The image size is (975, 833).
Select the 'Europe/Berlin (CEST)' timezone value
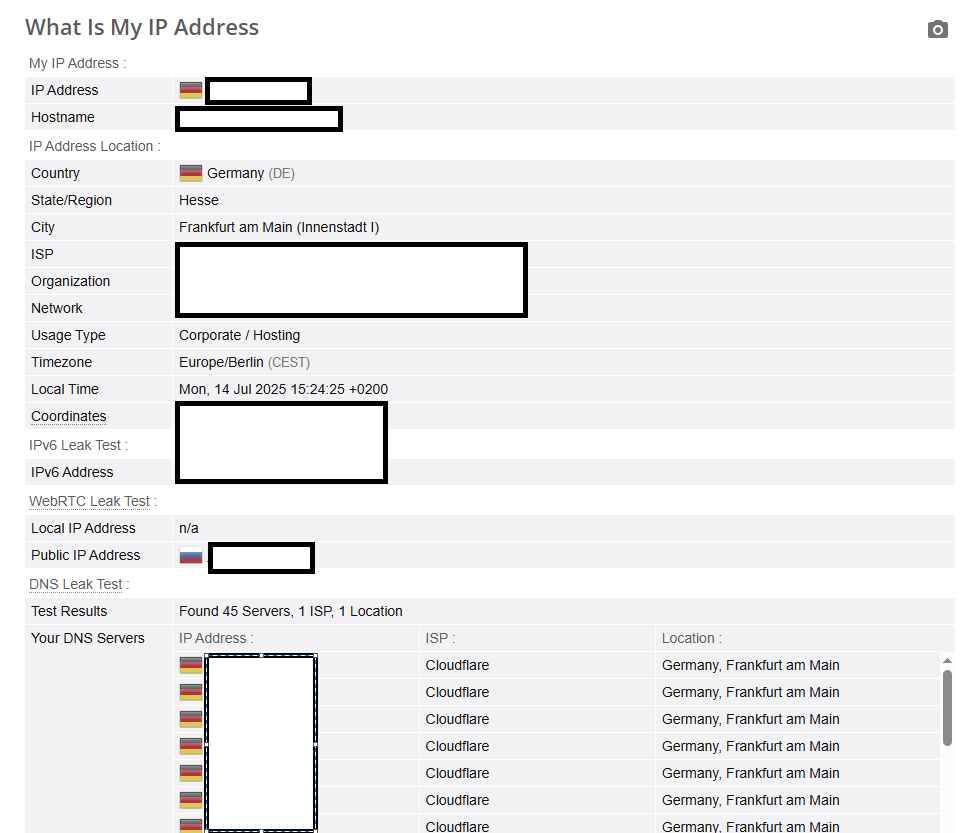pyautogui.click(x=244, y=362)
